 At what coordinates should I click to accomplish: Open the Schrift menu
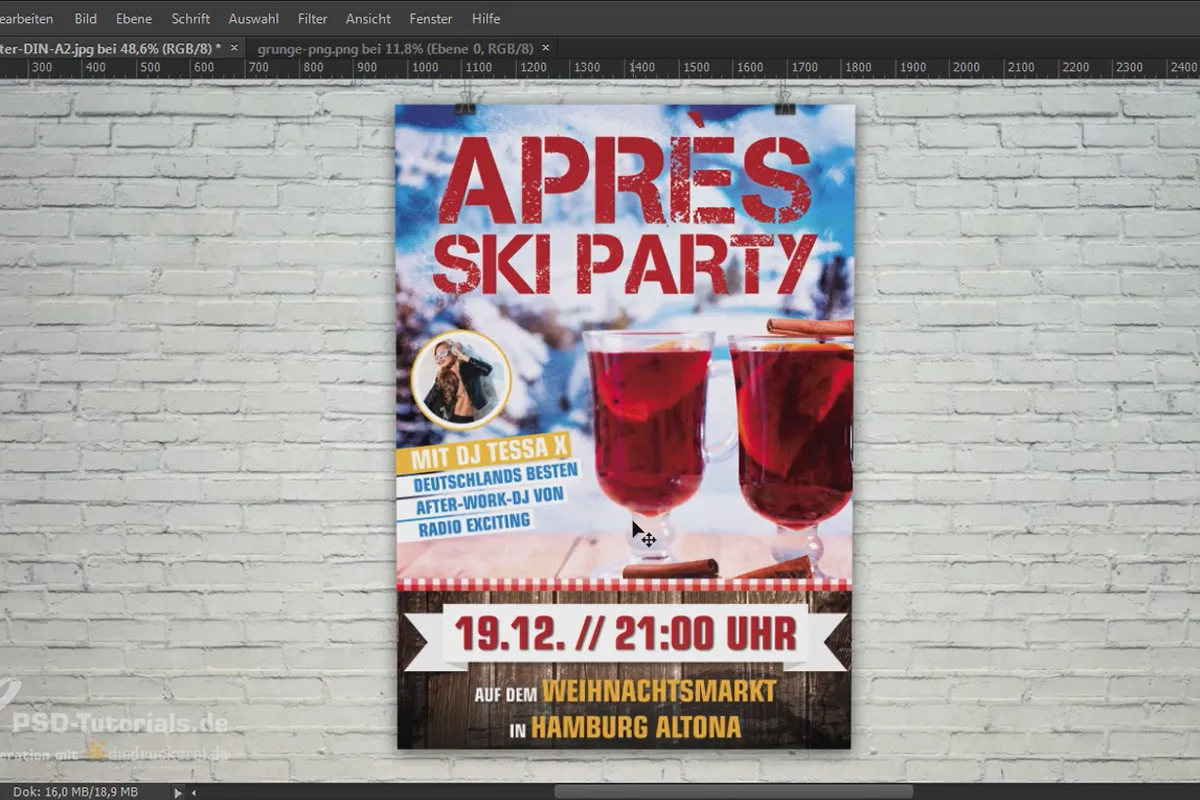pos(190,18)
